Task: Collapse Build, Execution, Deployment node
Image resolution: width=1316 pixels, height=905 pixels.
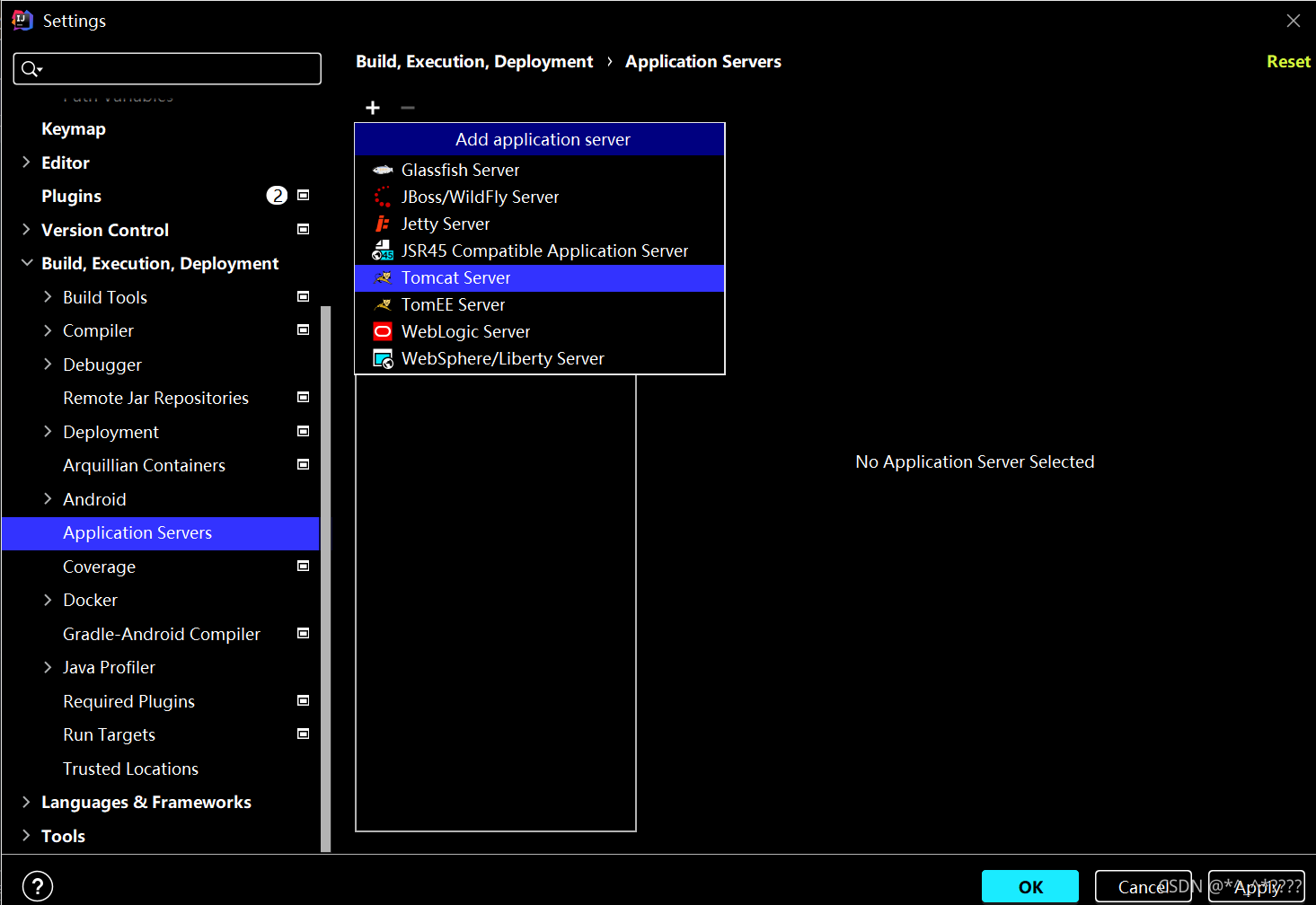Action: [26, 263]
